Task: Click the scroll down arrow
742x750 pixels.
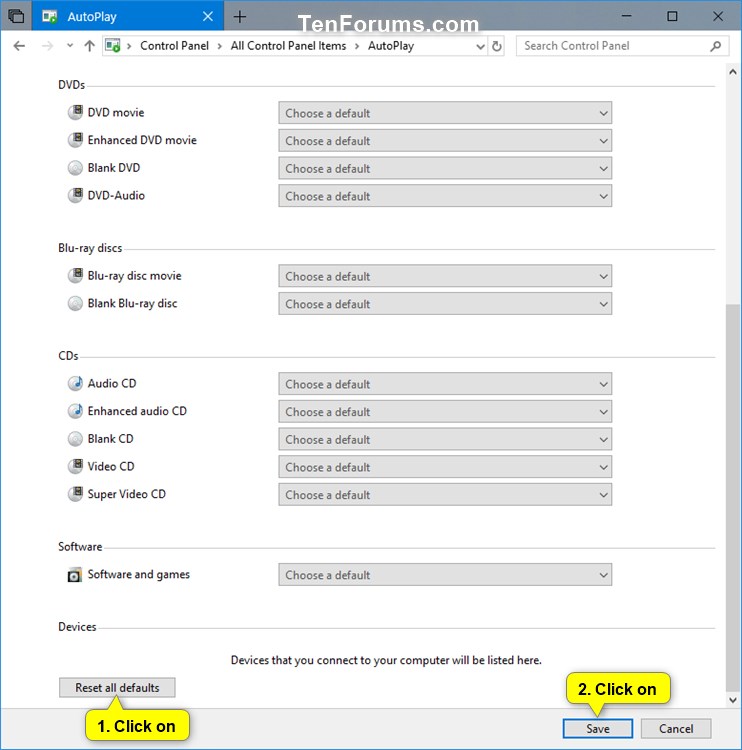Action: [x=732, y=700]
